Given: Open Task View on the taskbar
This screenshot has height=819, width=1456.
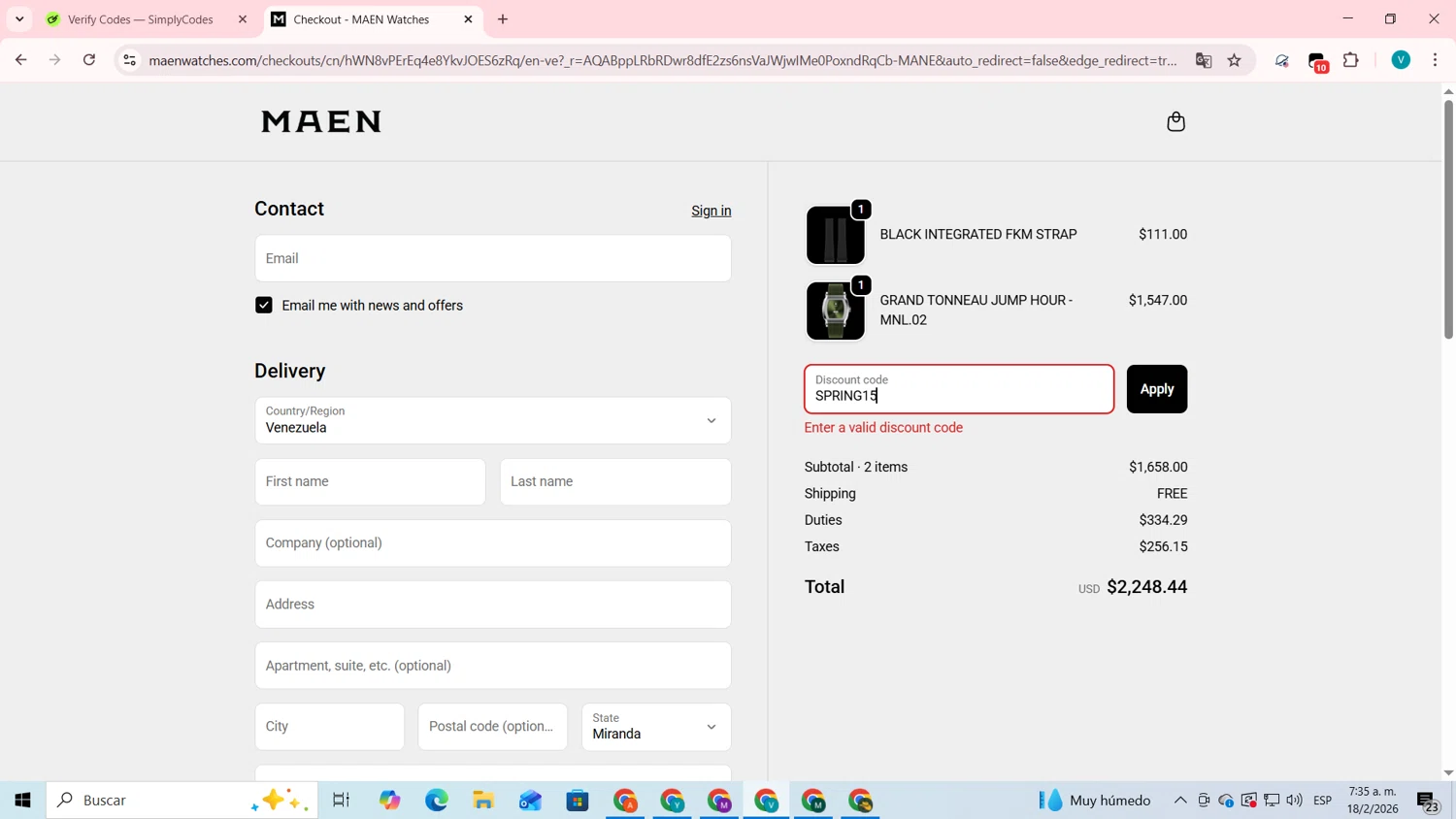Looking at the screenshot, I should pyautogui.click(x=341, y=801).
